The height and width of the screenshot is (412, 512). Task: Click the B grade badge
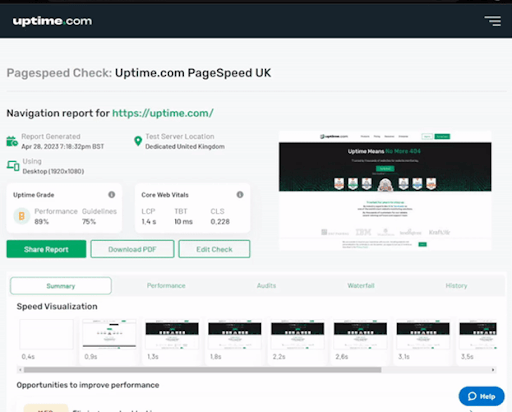(22, 216)
